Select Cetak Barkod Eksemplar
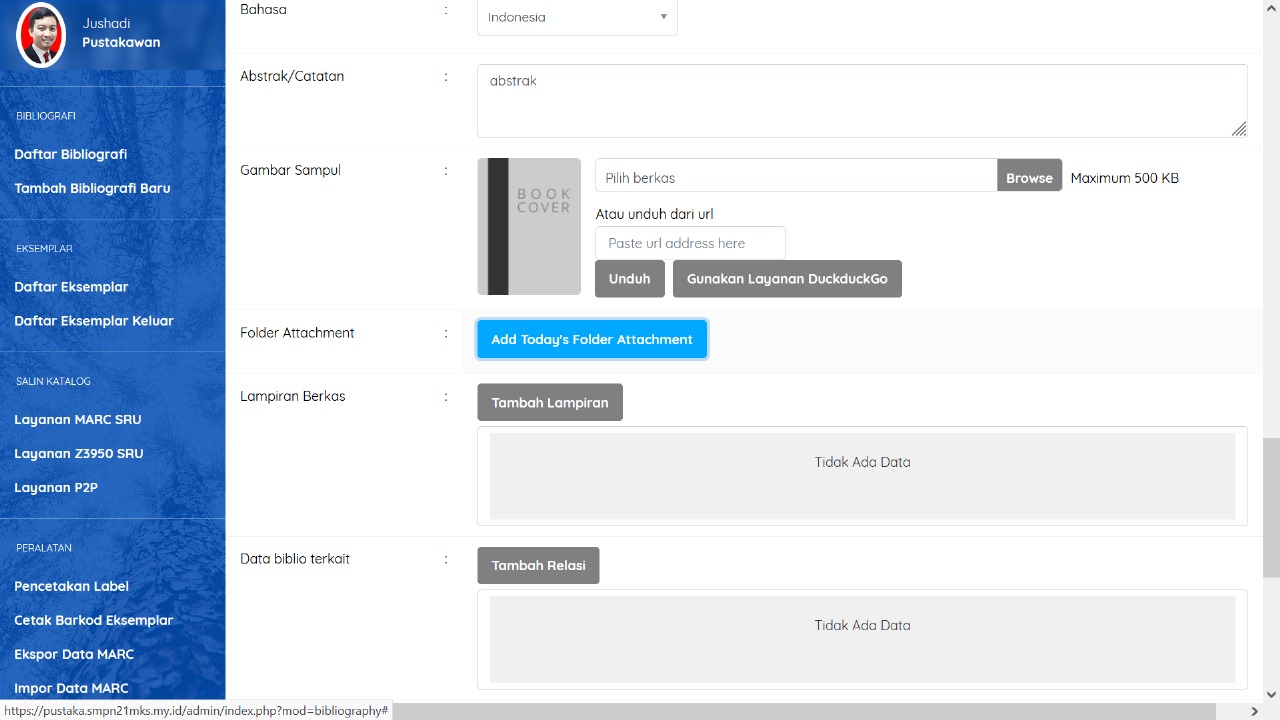The width and height of the screenshot is (1280, 720). pyautogui.click(x=94, y=620)
